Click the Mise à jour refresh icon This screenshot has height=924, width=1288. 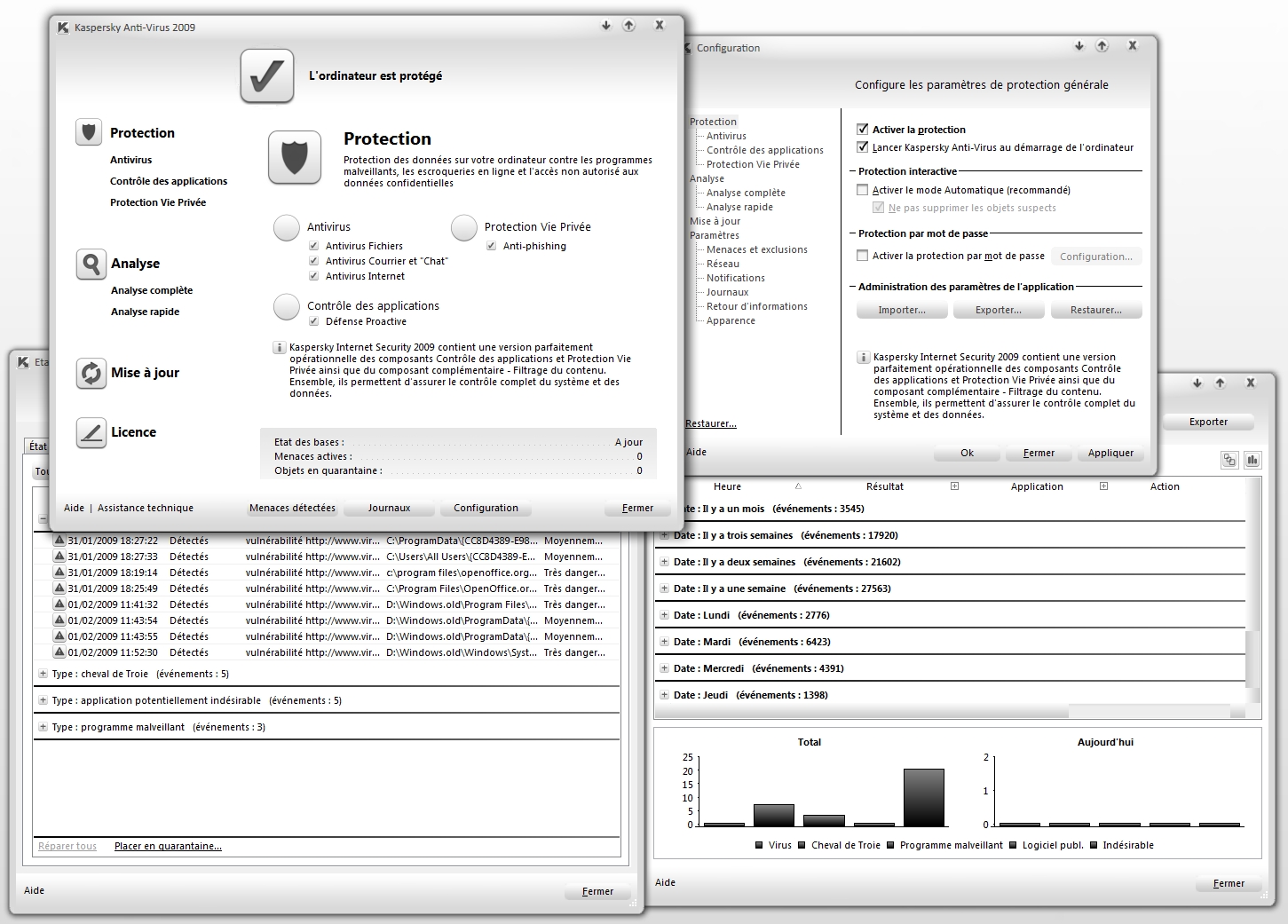pos(91,373)
